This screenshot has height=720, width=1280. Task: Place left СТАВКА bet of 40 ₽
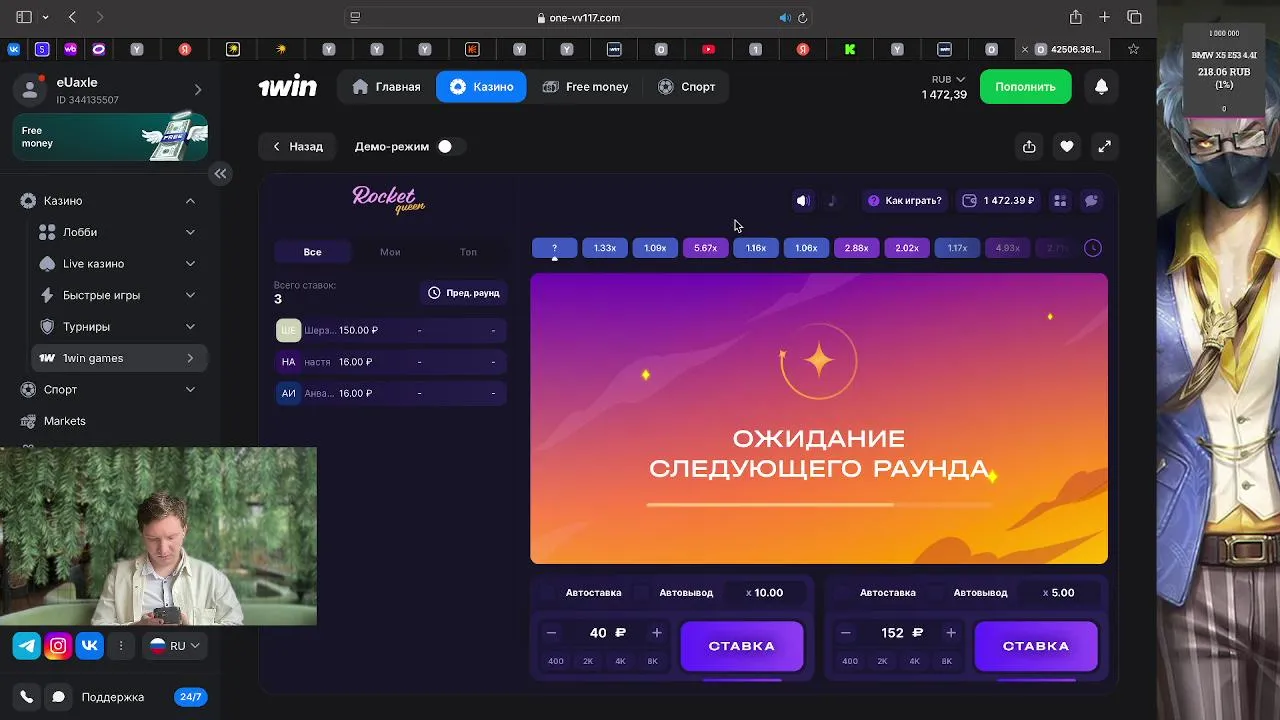coord(742,646)
